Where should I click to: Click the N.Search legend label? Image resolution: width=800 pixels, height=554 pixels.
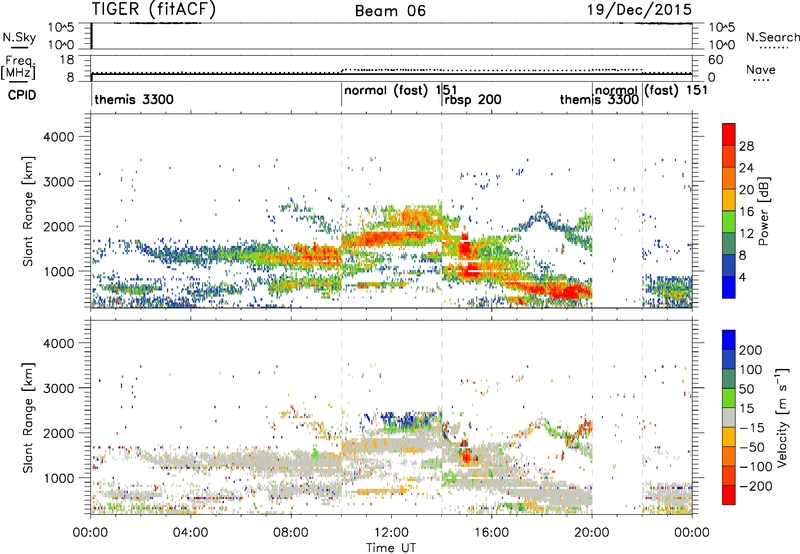coord(772,37)
